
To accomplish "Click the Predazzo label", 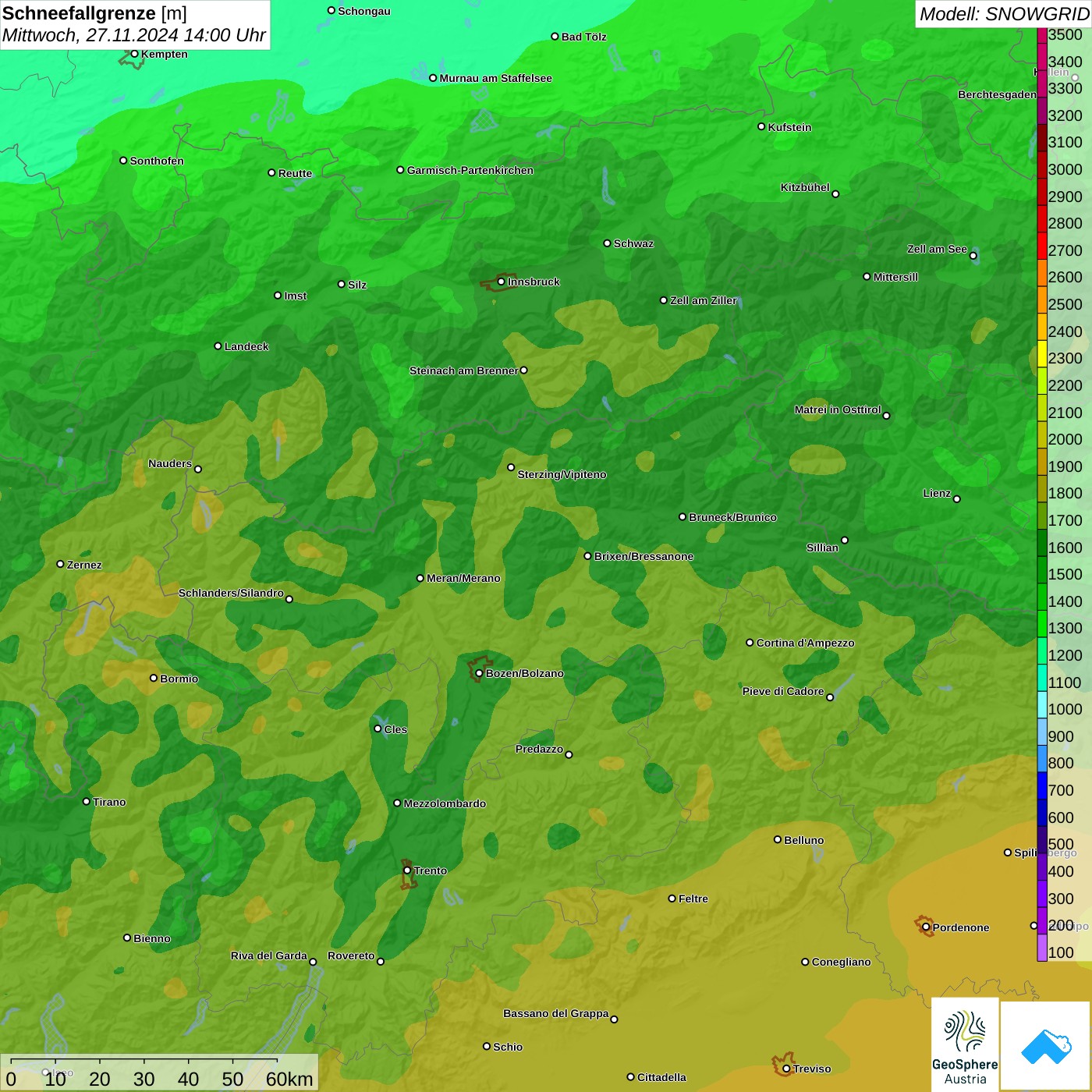I will coord(539,749).
